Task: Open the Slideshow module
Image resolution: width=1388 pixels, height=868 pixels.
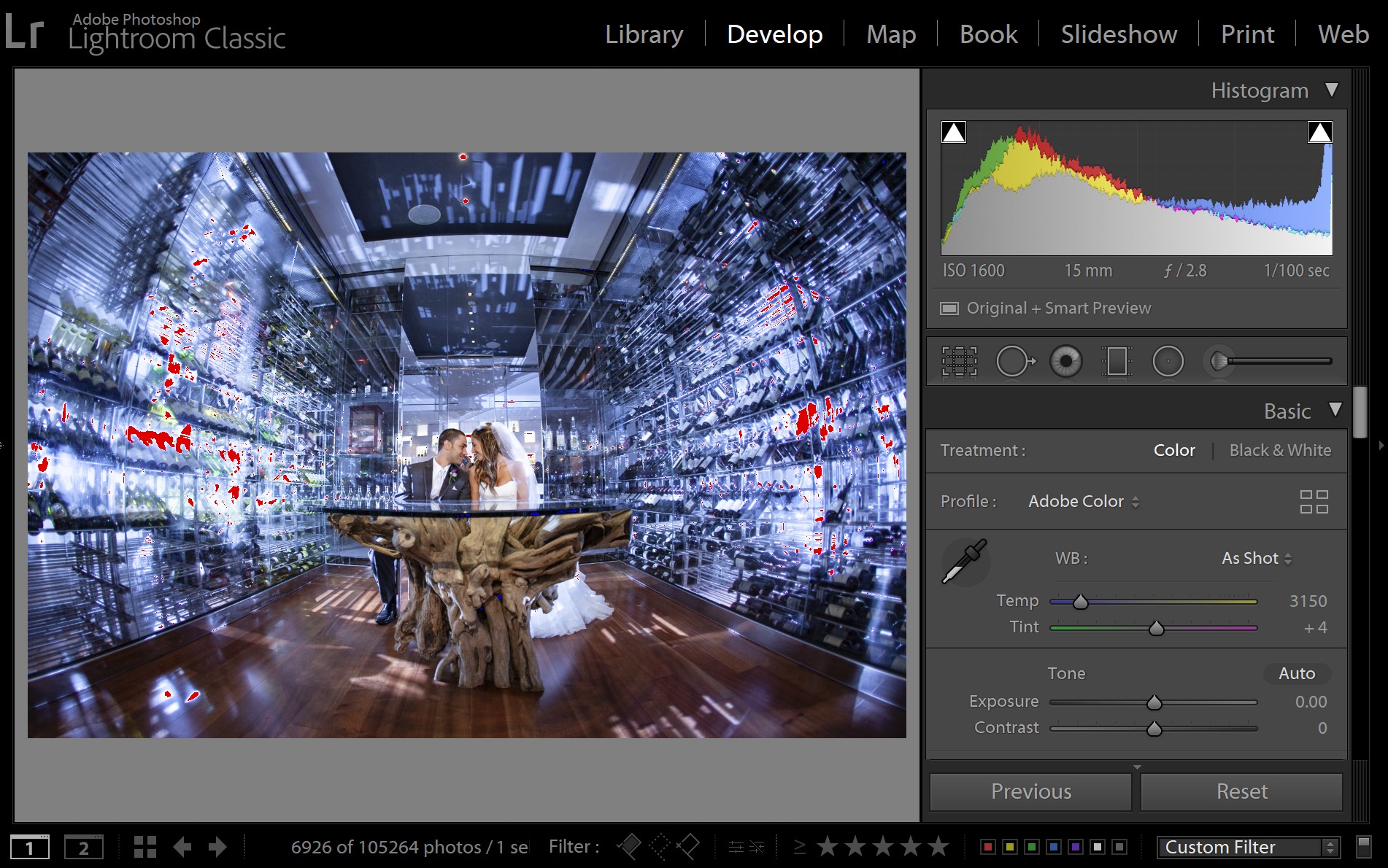Action: [1118, 34]
